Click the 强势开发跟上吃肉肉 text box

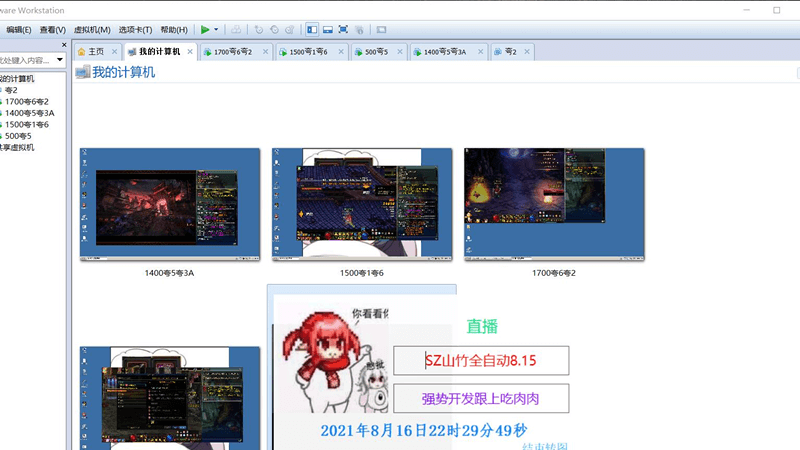[x=481, y=398]
